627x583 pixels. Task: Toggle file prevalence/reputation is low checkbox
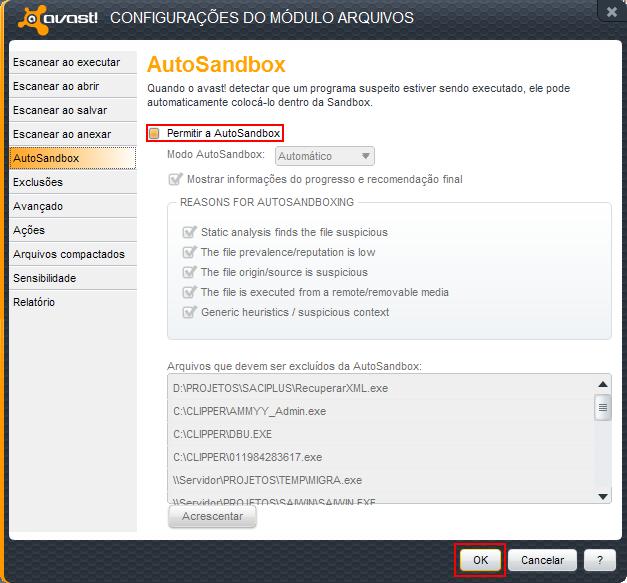(189, 252)
